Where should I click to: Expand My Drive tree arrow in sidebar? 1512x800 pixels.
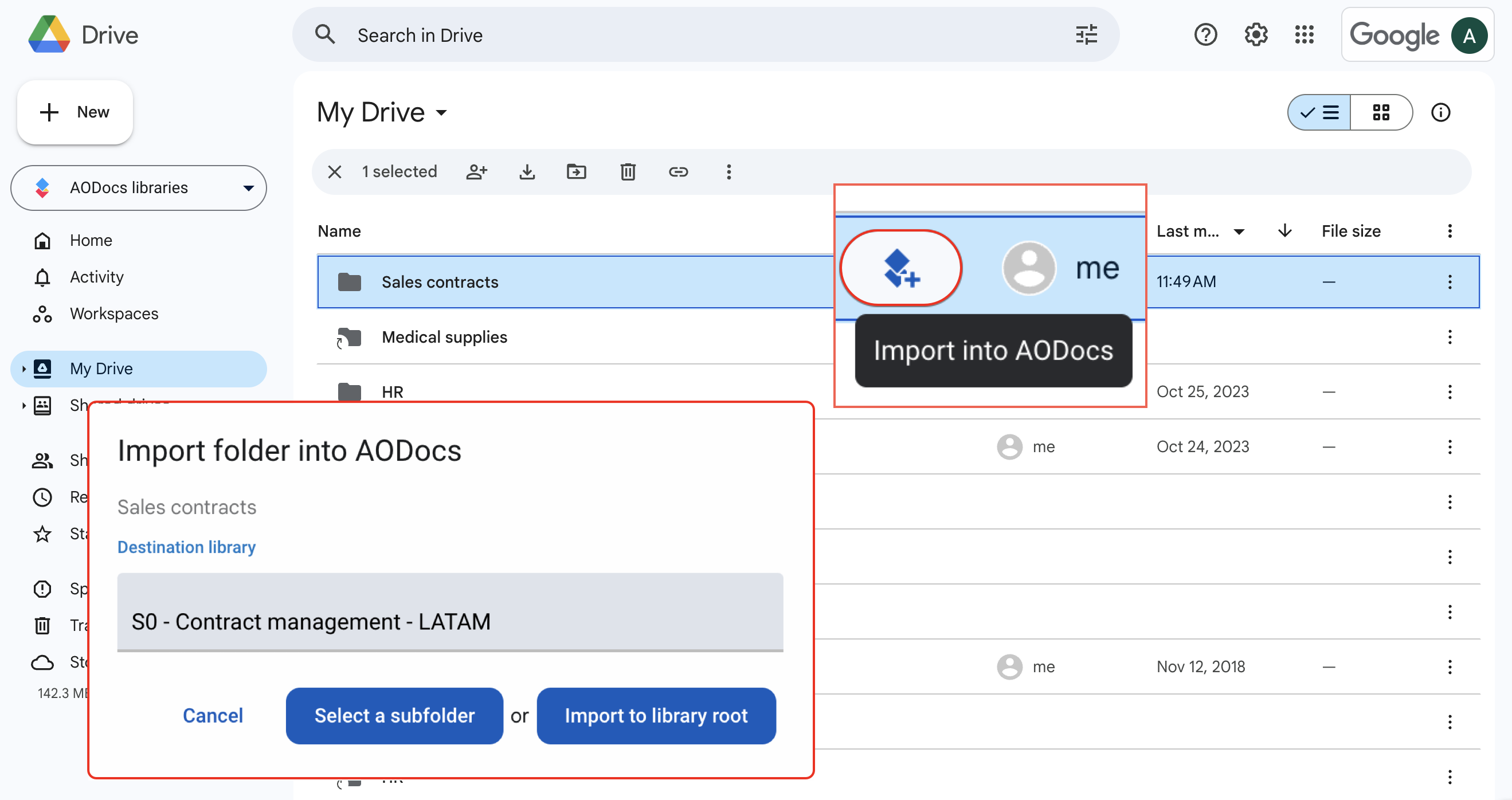pos(23,368)
